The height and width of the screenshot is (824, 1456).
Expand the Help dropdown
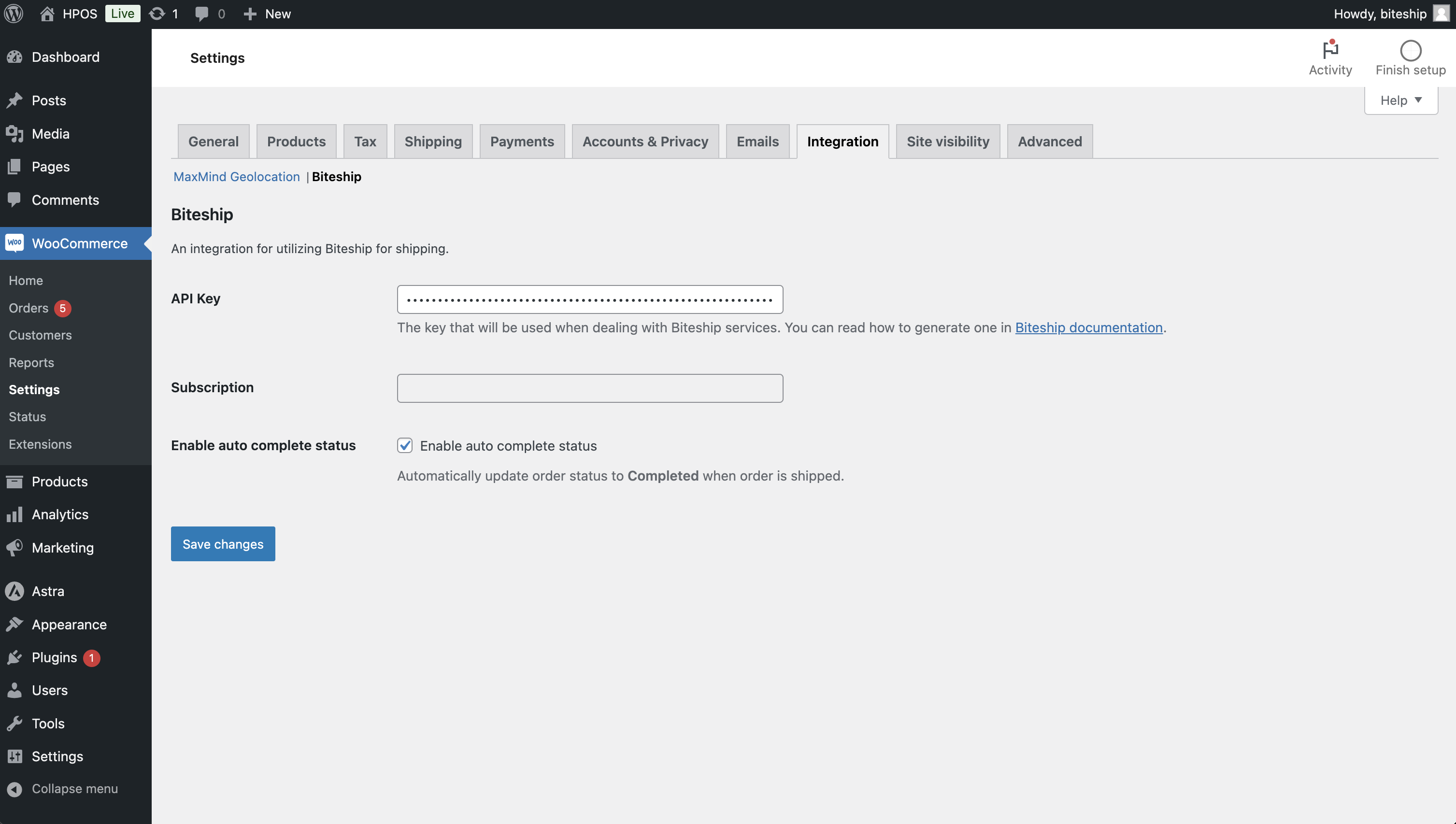pyautogui.click(x=1400, y=100)
